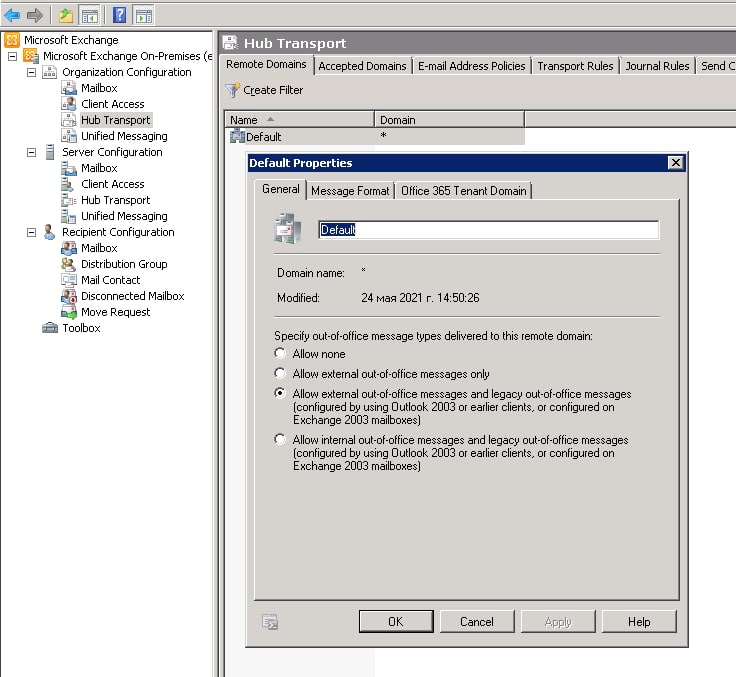Select Mailbox label under Recipient Configuration
Screen dimensions: 736x677
(x=99, y=248)
